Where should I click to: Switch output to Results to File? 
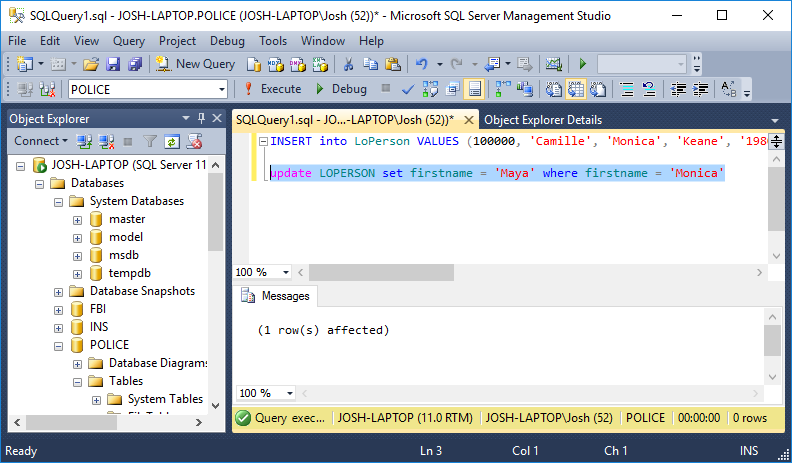point(598,89)
